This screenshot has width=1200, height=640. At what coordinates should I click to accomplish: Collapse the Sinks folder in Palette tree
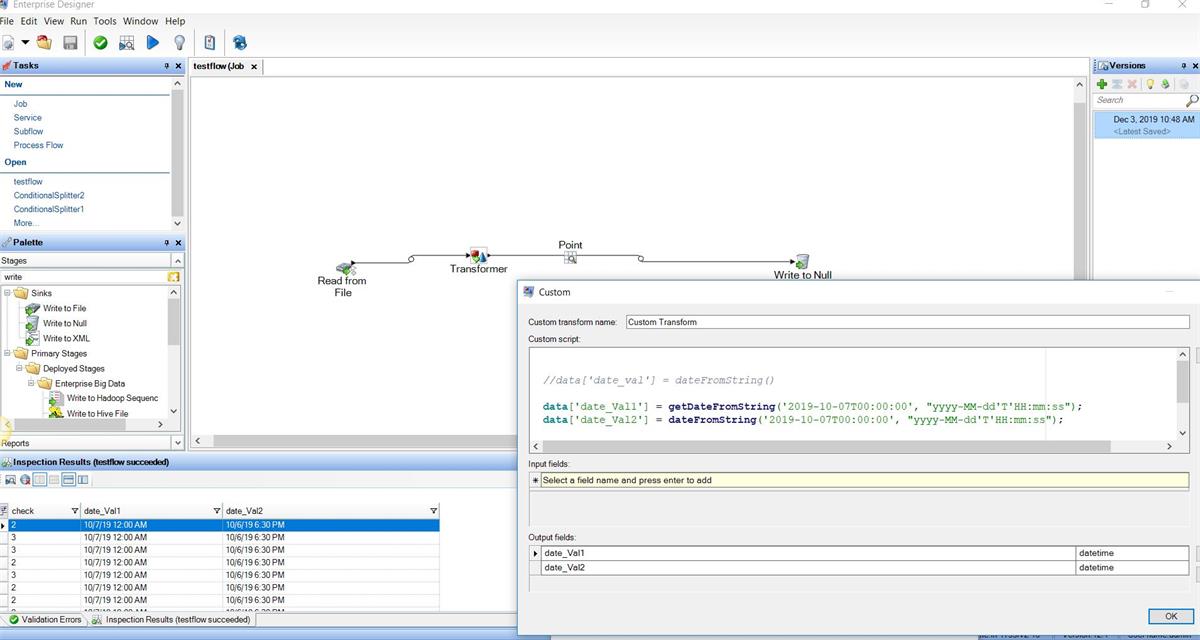click(6, 293)
